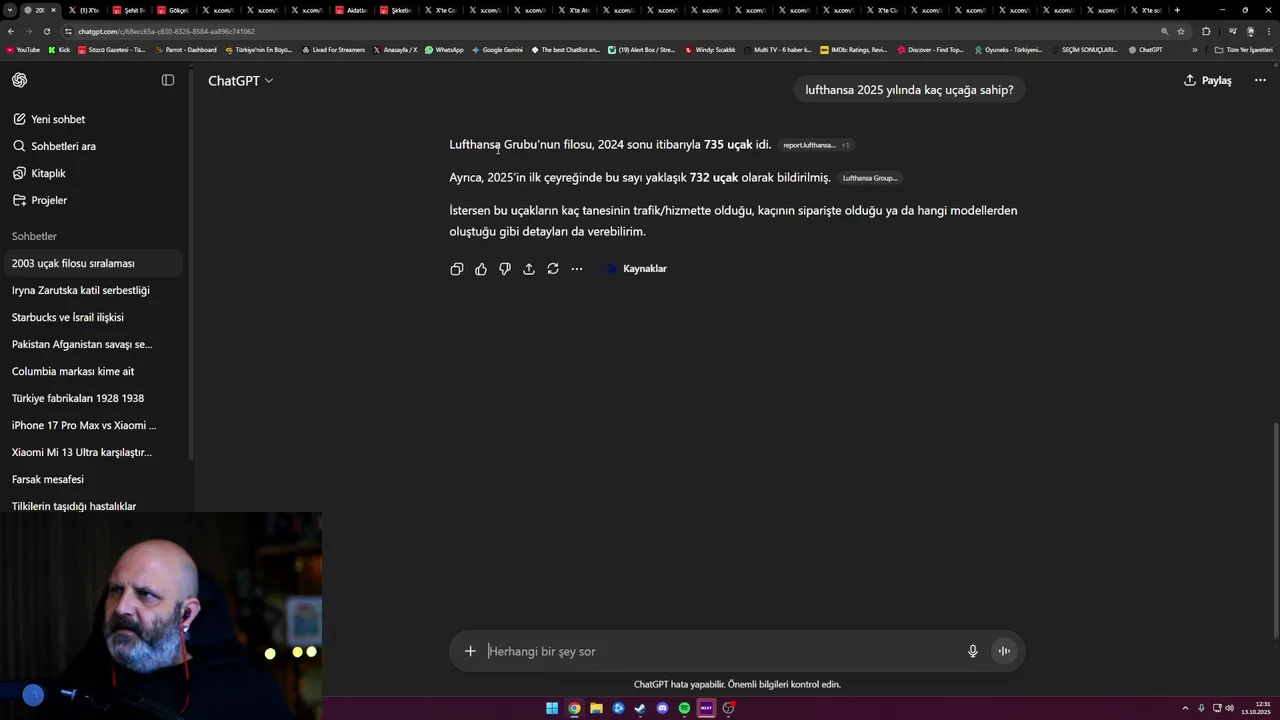Expand the bookmarks overflow chevron

(x=1194, y=49)
